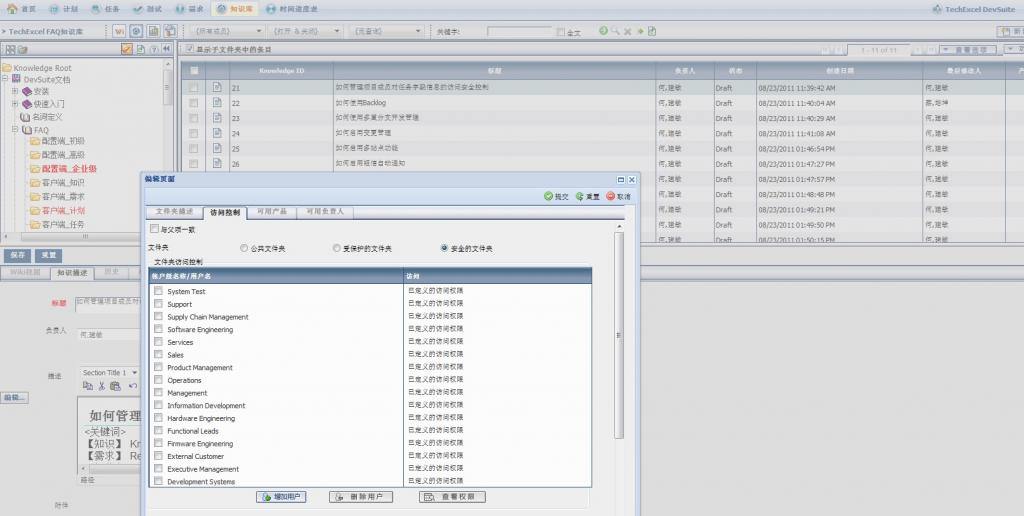Click the cut scissors icon in description editor
Image resolution: width=1024 pixels, height=516 pixels.
103,386
